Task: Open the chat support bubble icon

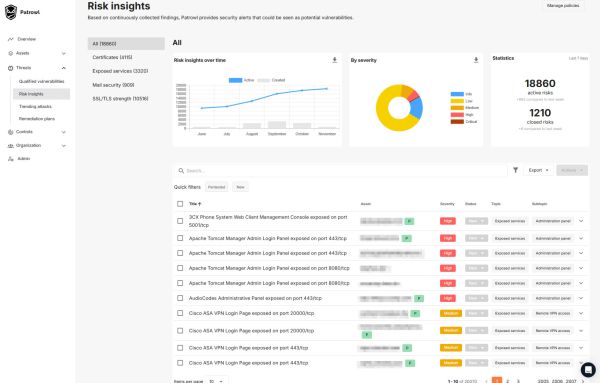Action: pyautogui.click(x=588, y=370)
